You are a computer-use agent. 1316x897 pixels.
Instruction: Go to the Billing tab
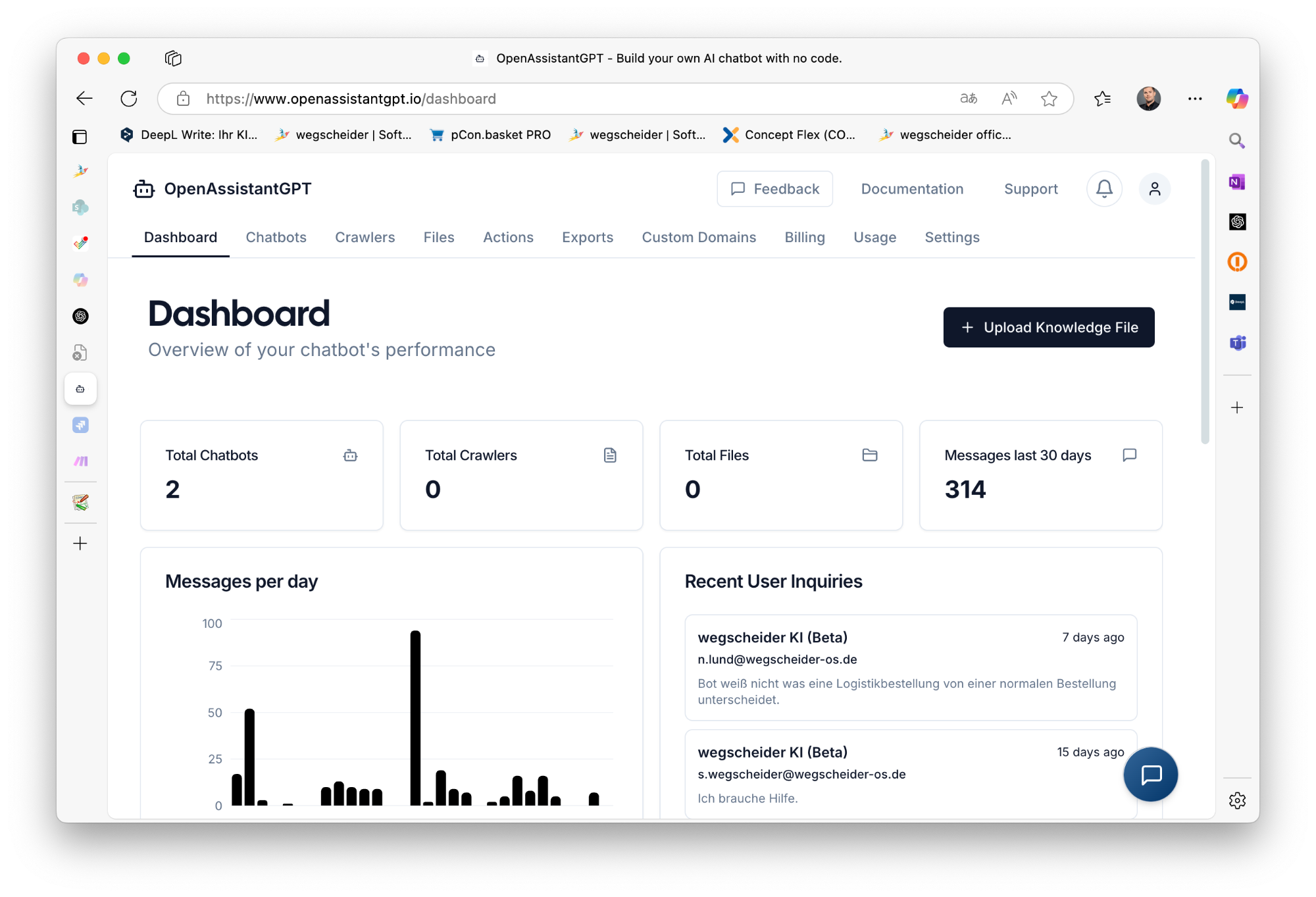tap(804, 238)
